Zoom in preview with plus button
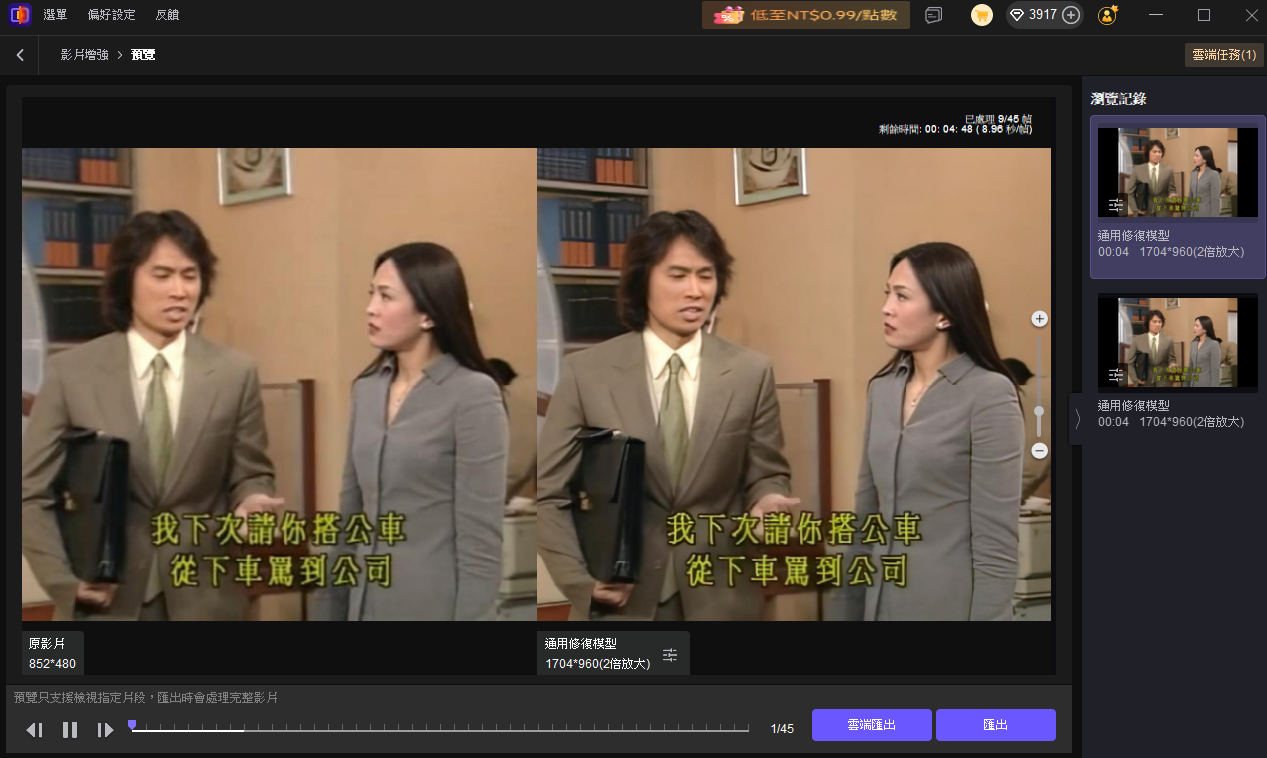 (x=1039, y=319)
